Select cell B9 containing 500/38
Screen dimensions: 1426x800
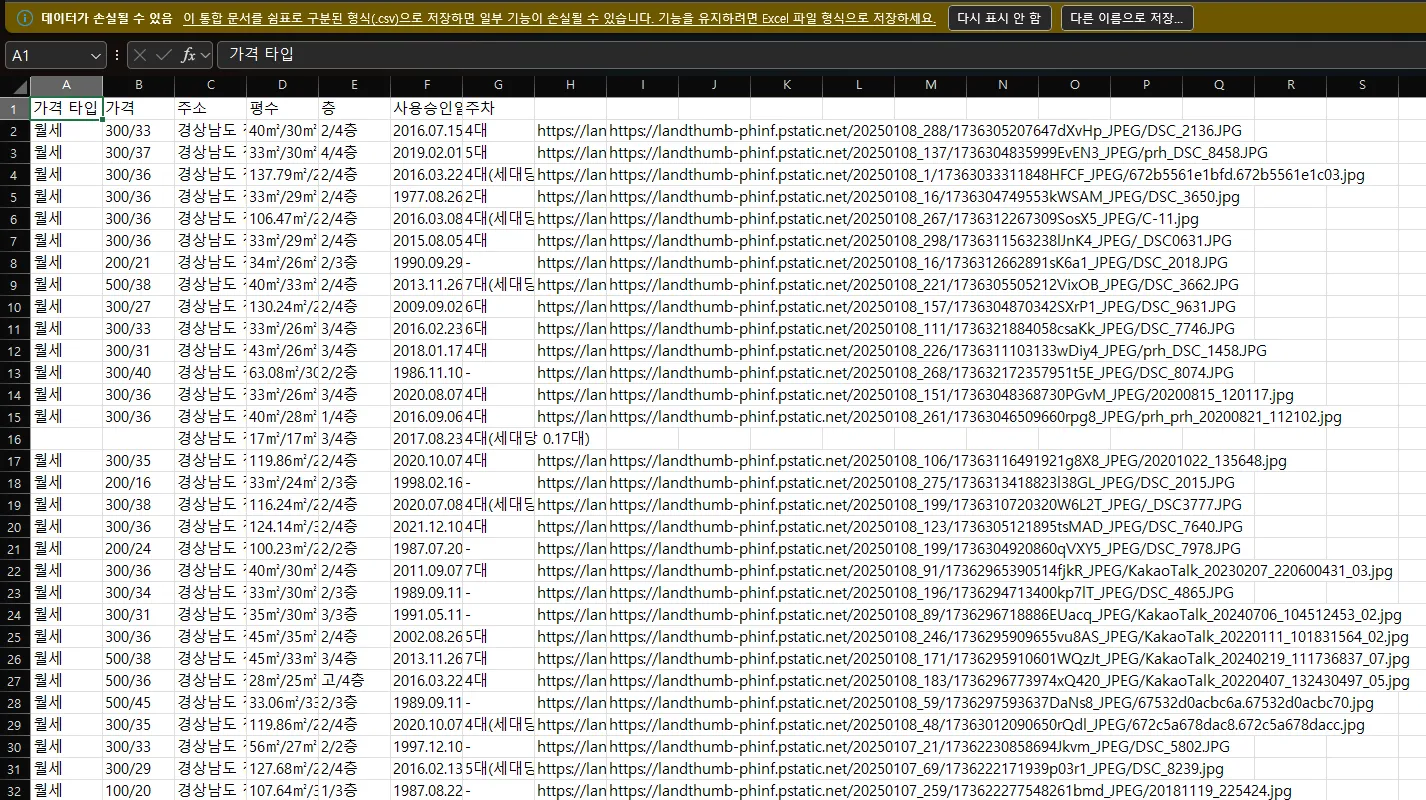click(x=138, y=285)
